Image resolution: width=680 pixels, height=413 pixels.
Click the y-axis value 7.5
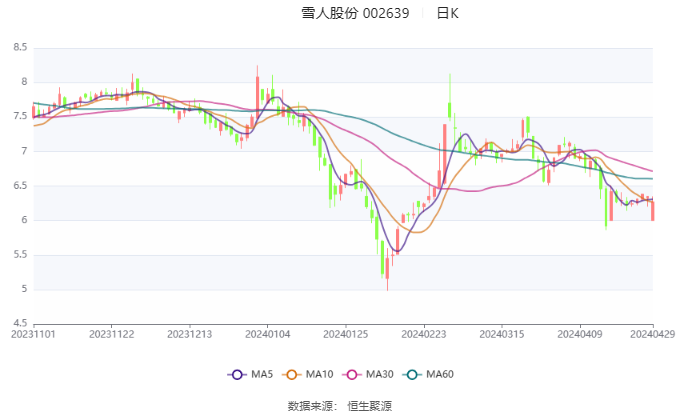point(20,116)
